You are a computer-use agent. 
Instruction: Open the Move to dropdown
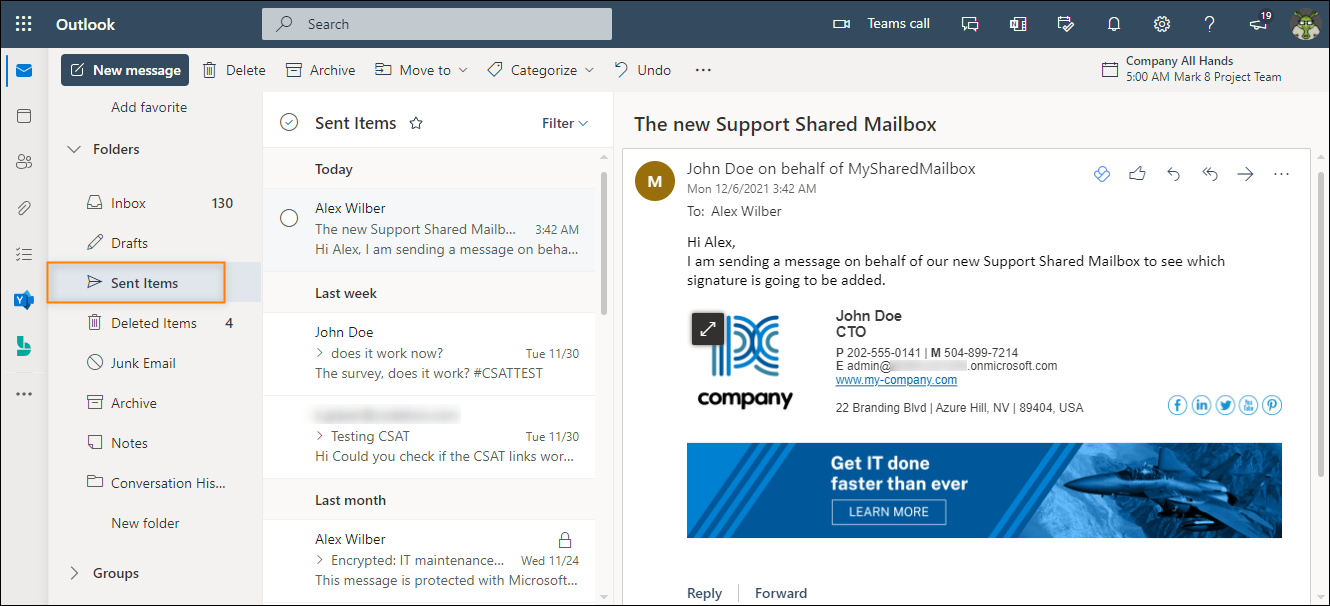(x=421, y=70)
